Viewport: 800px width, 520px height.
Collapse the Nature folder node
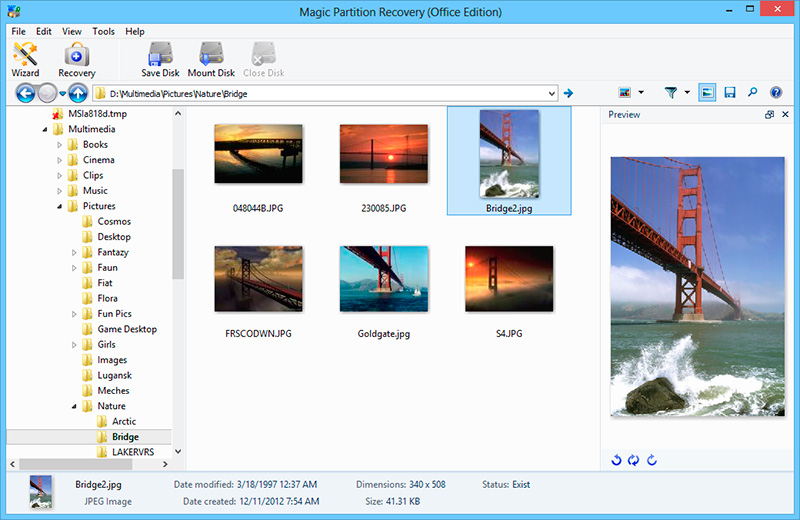point(74,407)
